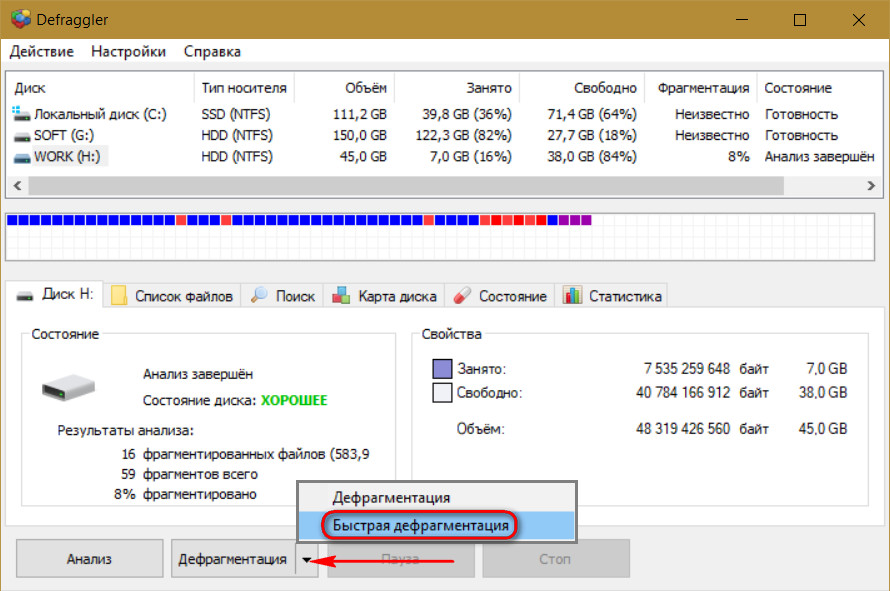Click the magnifier search tab icon
Viewport: 890px width, 591px height.
pos(259,295)
